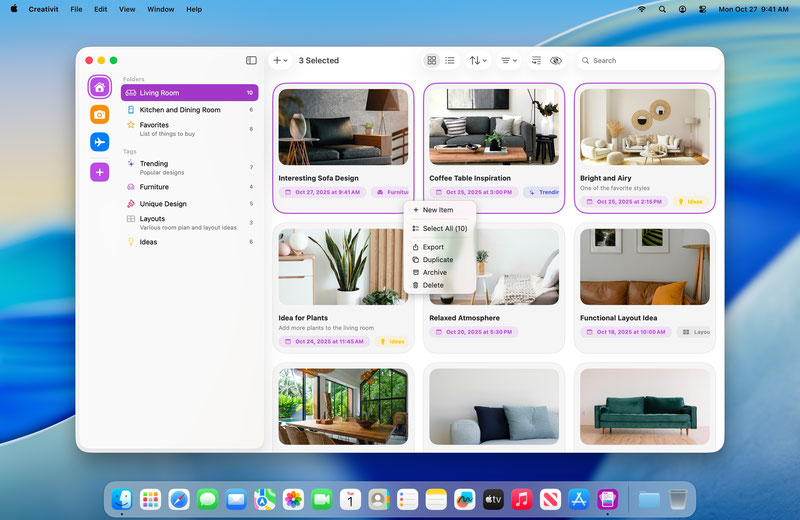Switch to the blue airplane library

pyautogui.click(x=99, y=143)
